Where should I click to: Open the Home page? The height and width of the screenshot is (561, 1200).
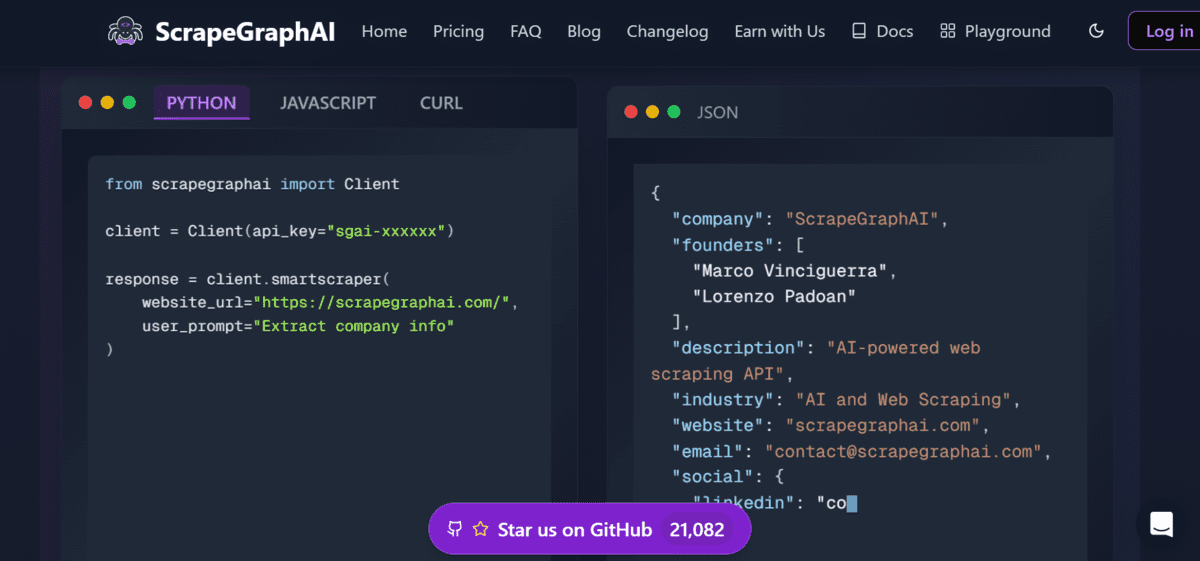(384, 31)
